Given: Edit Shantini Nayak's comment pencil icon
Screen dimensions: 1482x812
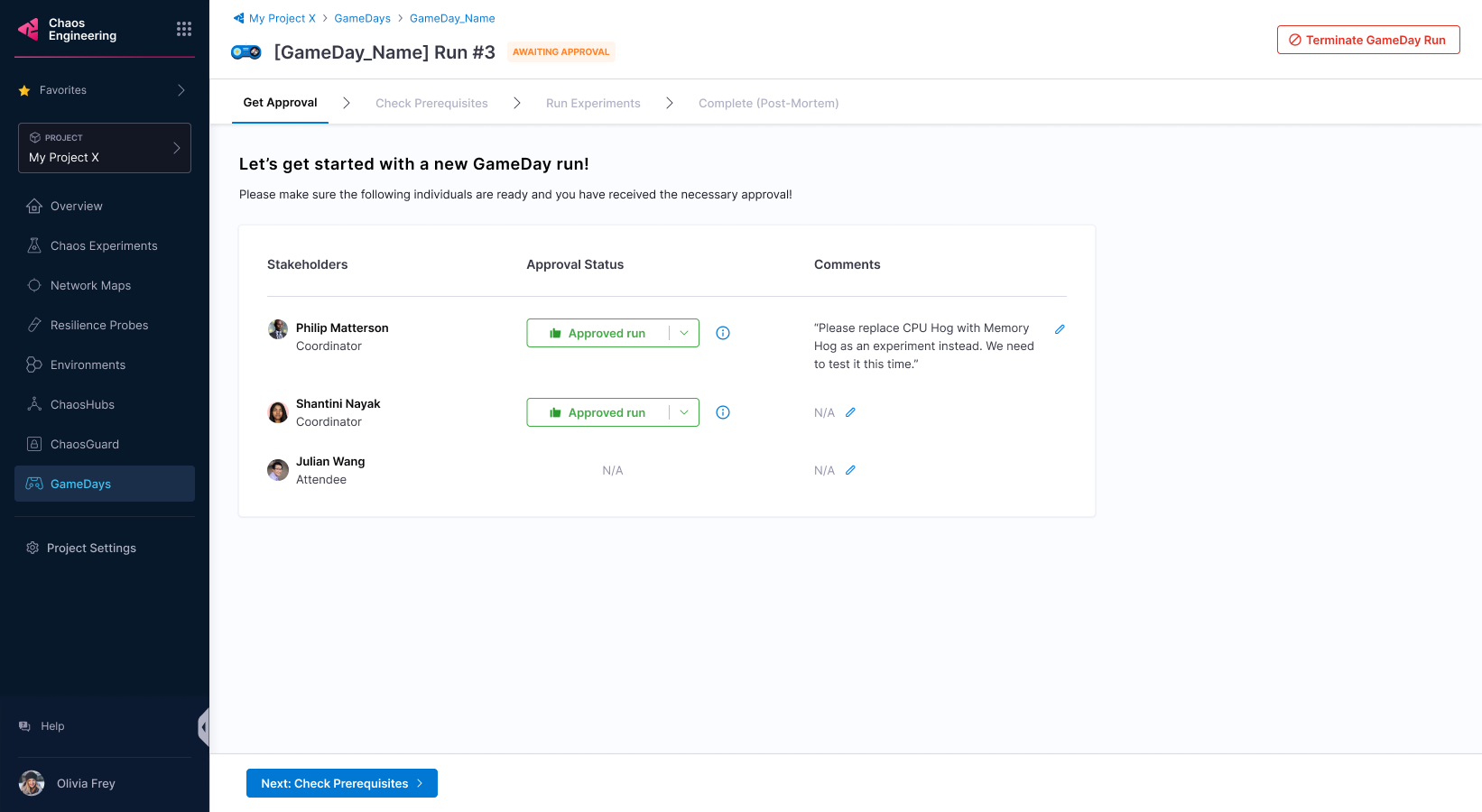Looking at the screenshot, I should point(850,412).
